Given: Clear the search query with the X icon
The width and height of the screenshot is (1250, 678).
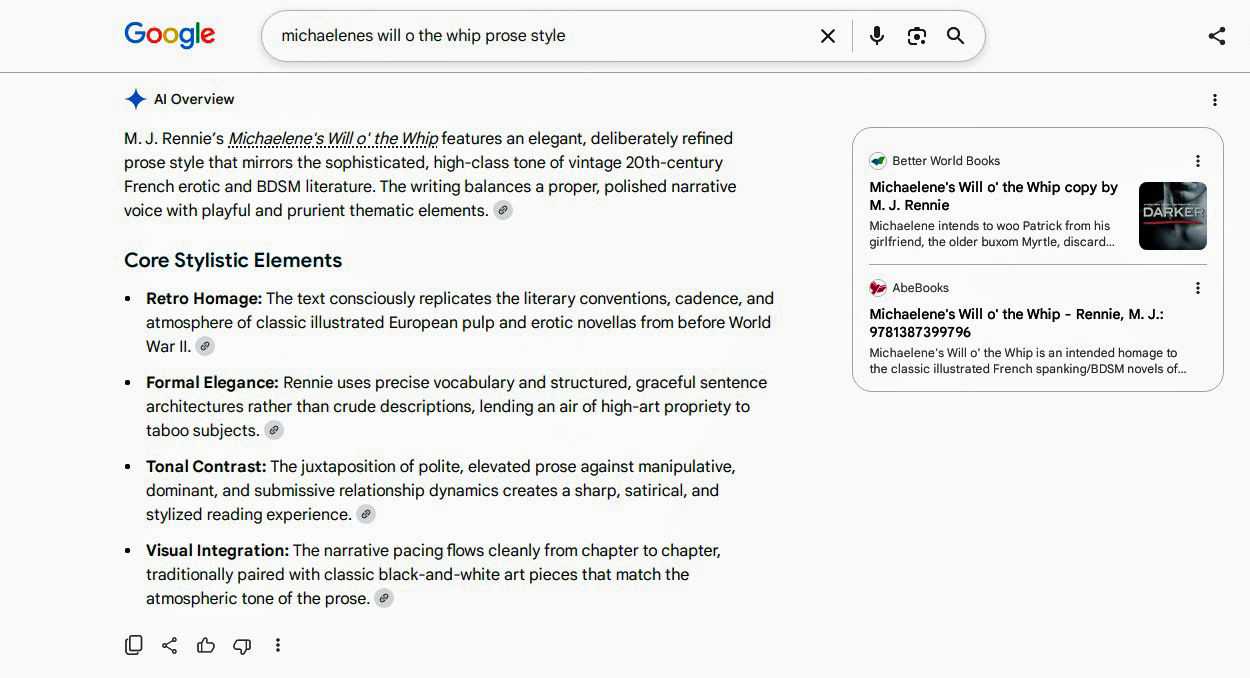Looking at the screenshot, I should tap(828, 36).
